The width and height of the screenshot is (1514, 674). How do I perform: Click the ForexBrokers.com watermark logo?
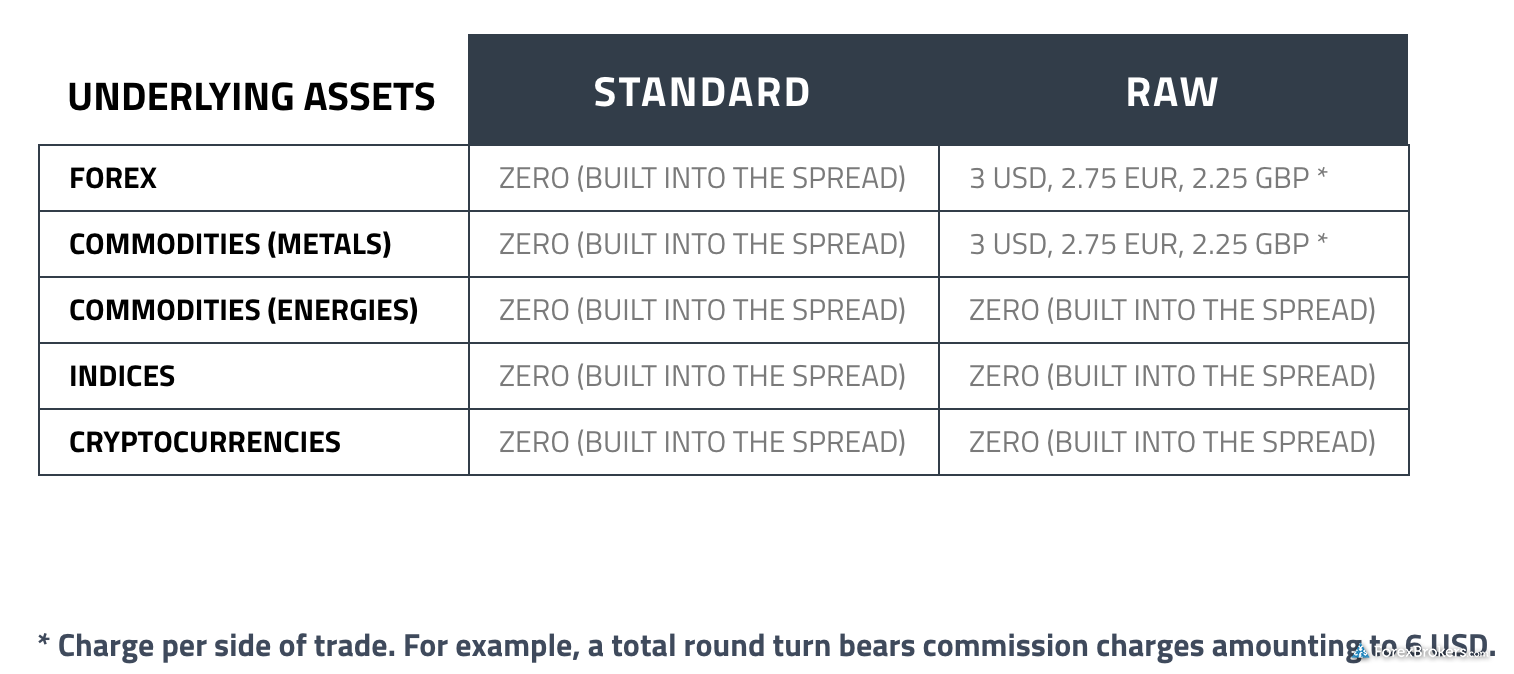pyautogui.click(x=1421, y=652)
